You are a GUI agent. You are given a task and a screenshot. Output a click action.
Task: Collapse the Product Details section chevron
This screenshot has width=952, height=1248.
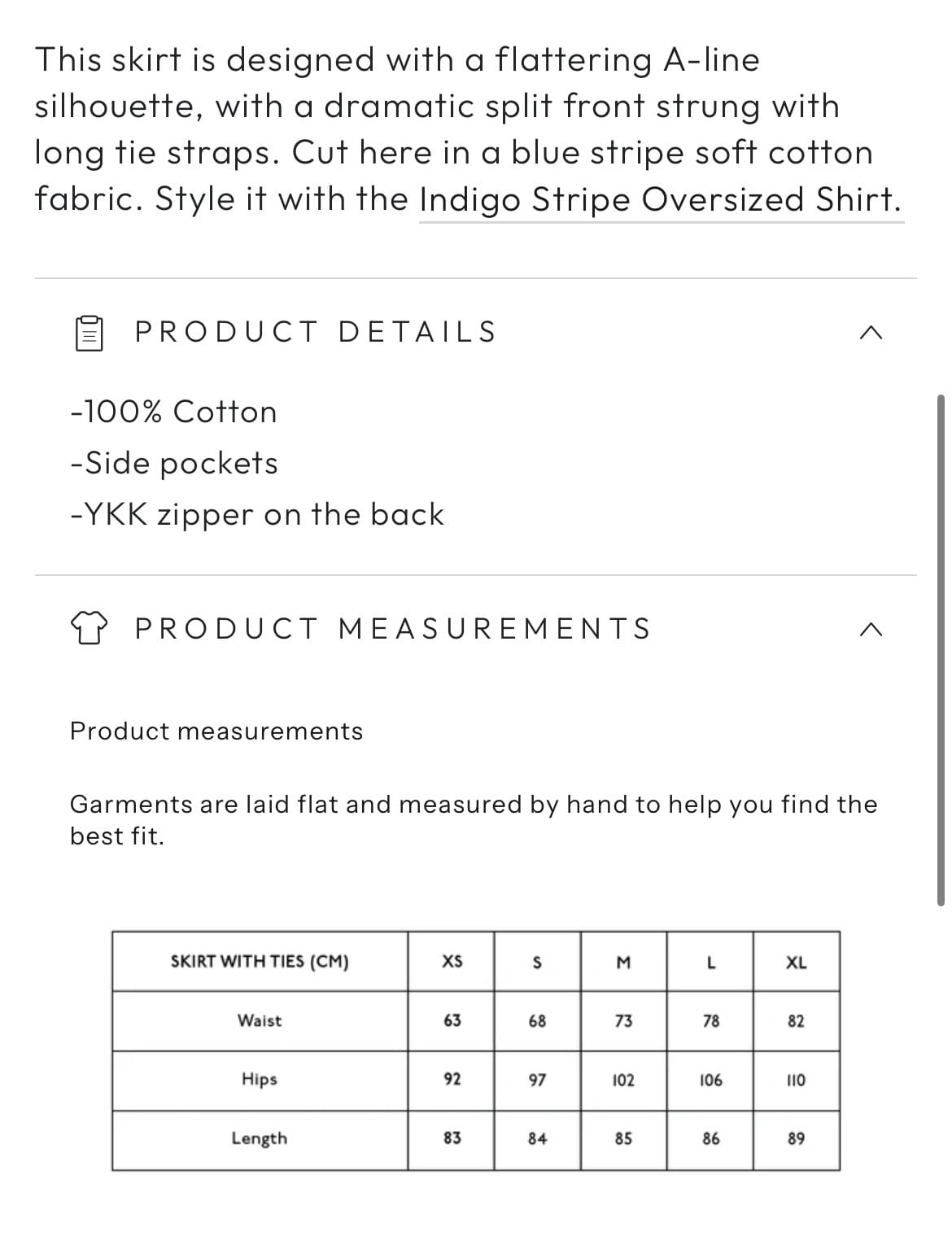(870, 333)
